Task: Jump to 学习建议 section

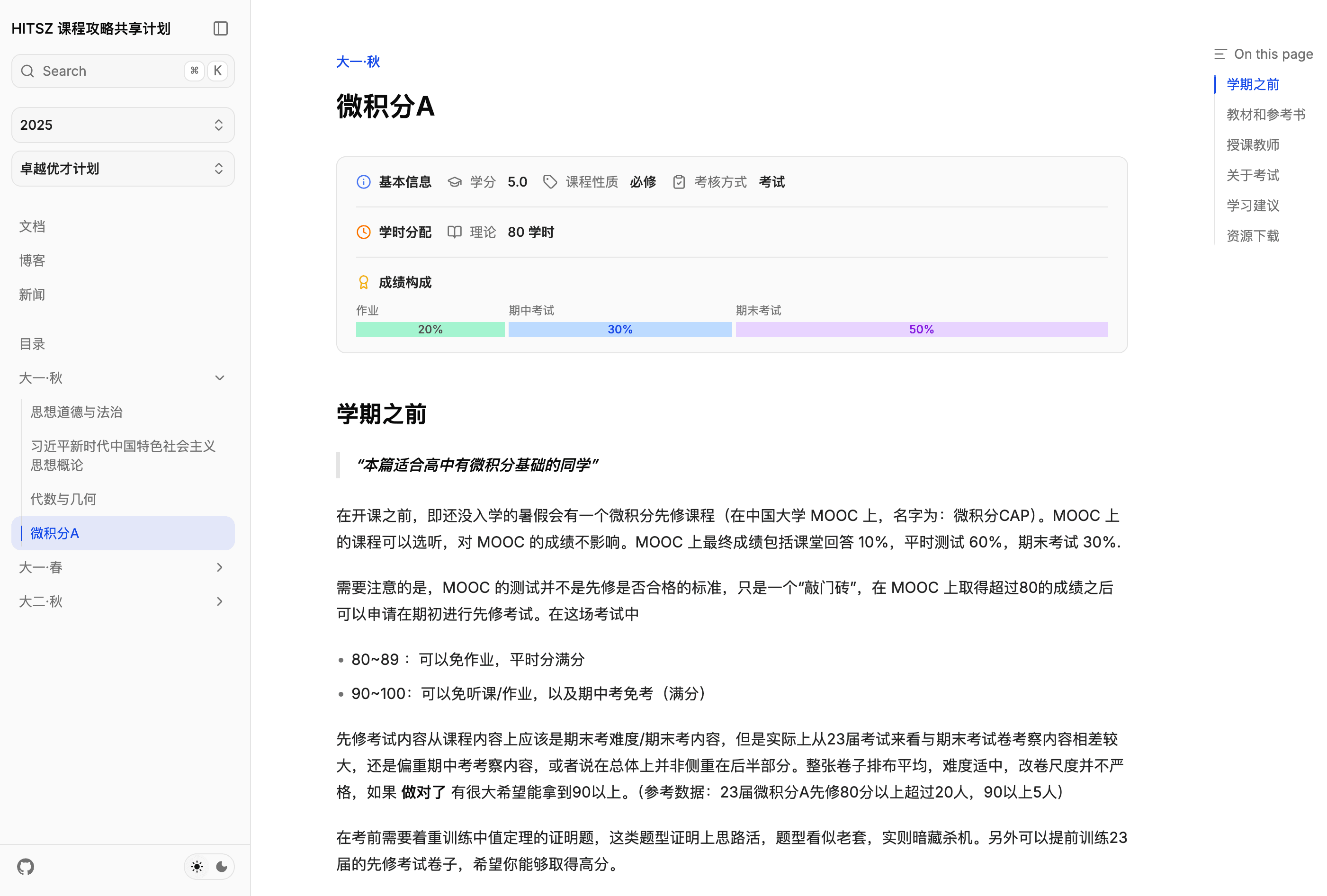Action: 1253,206
